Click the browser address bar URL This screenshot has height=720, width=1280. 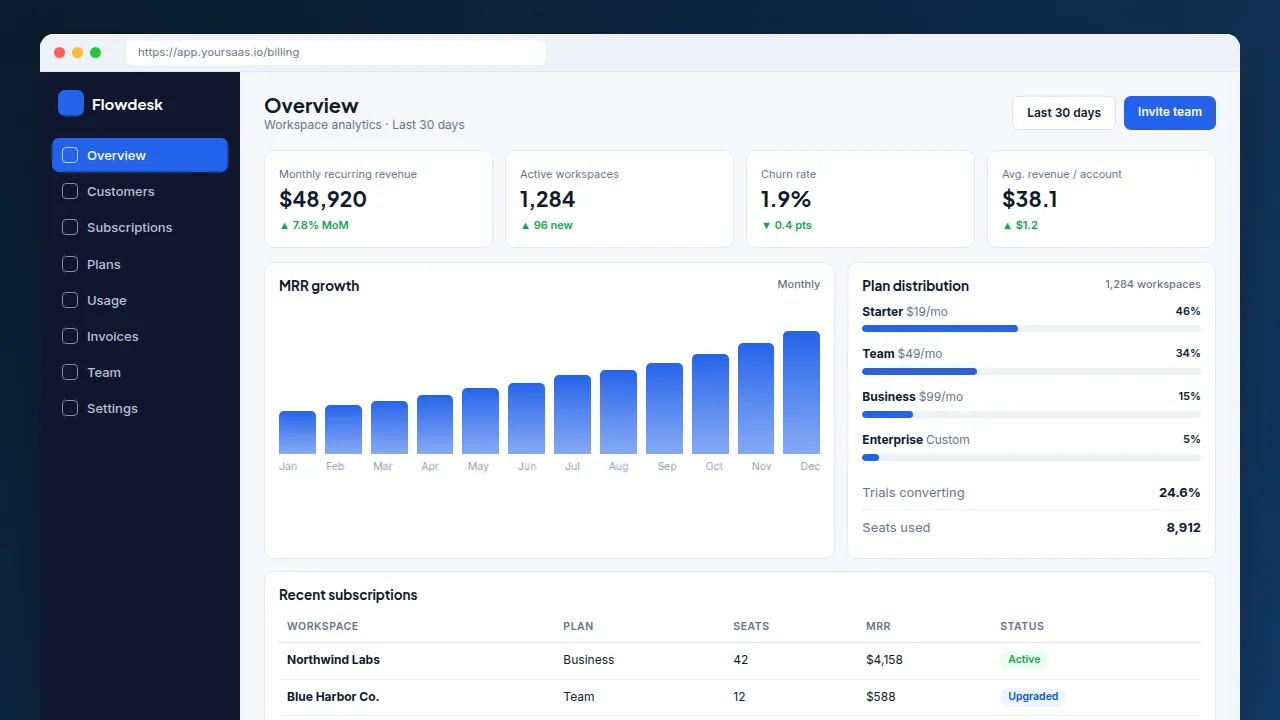tap(218, 52)
